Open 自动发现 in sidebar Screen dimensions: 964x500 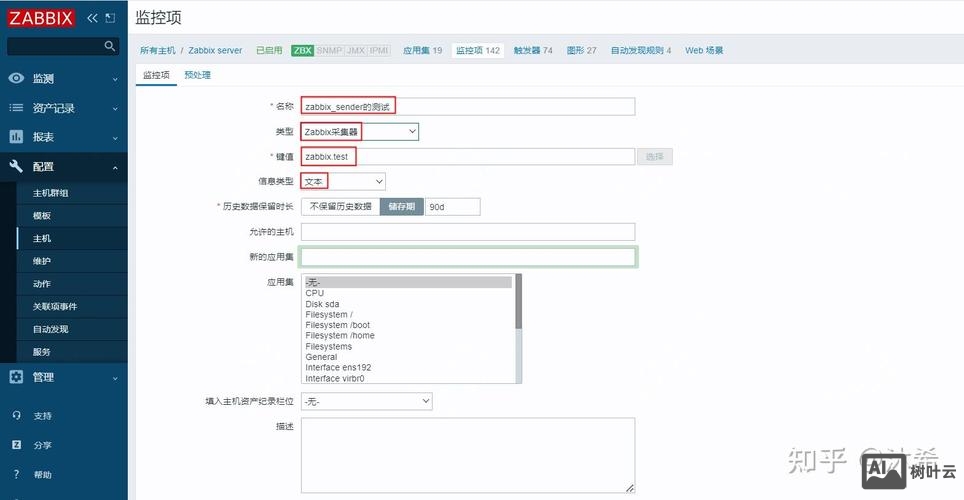coord(72,329)
